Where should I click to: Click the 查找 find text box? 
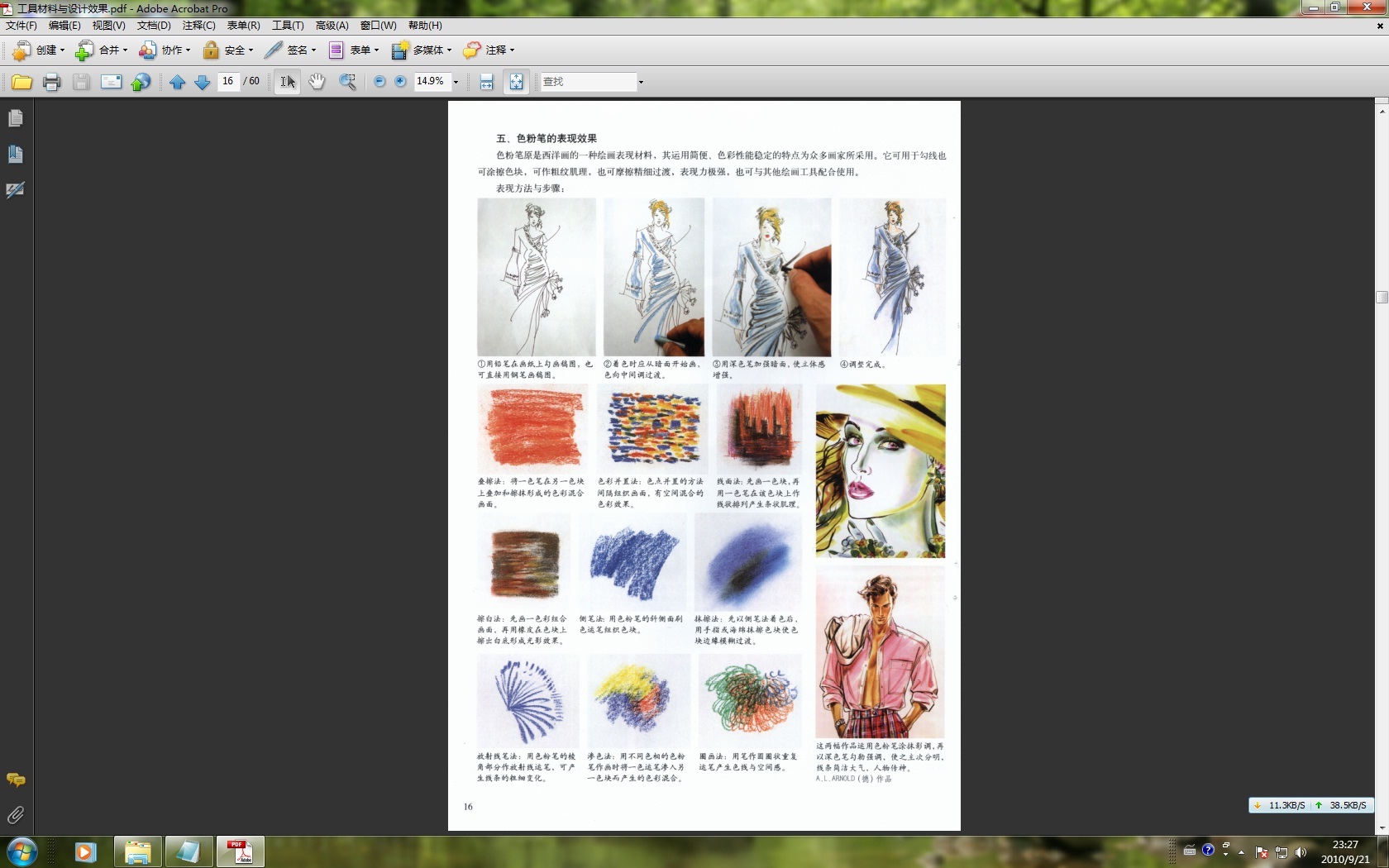coord(589,82)
